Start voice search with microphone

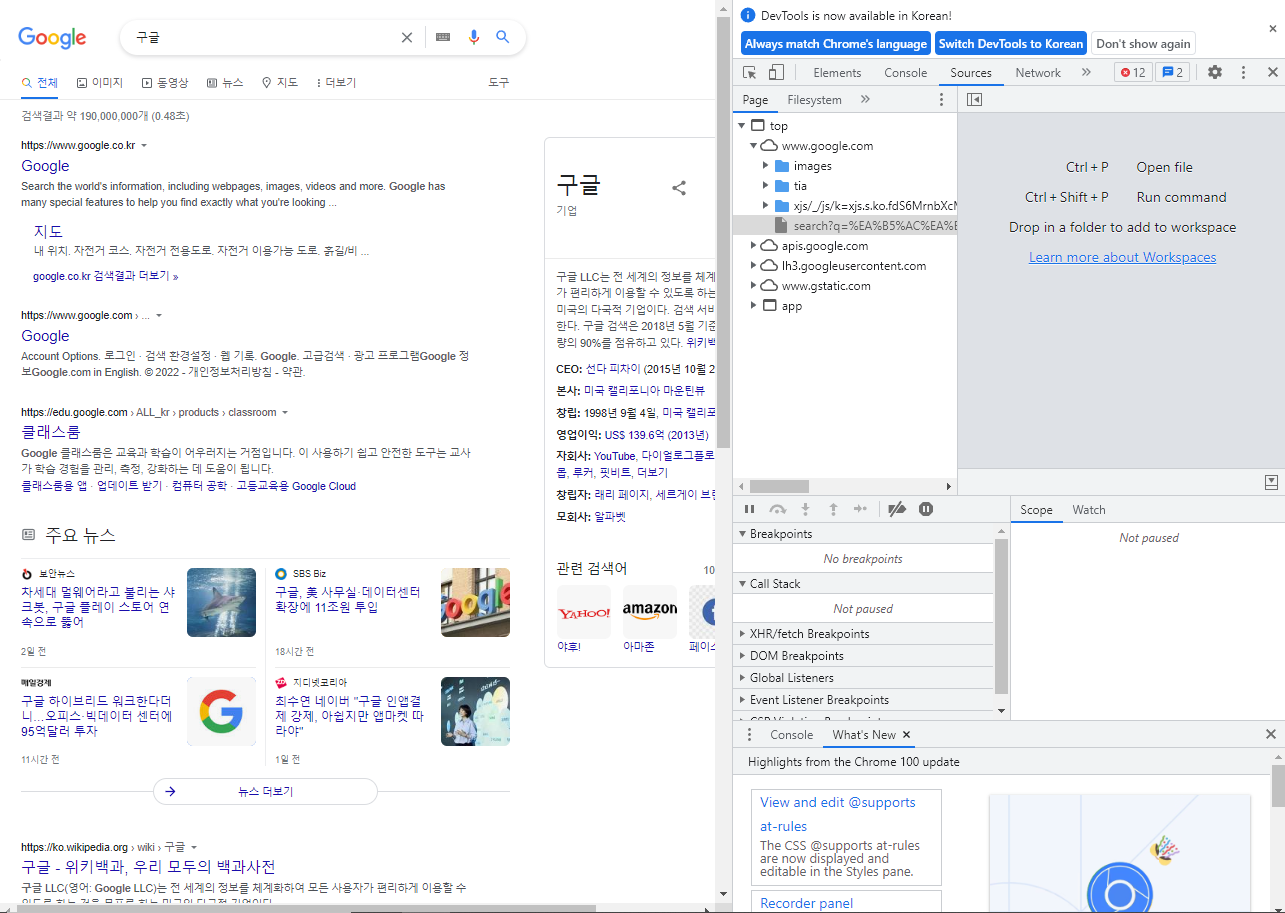click(x=474, y=37)
